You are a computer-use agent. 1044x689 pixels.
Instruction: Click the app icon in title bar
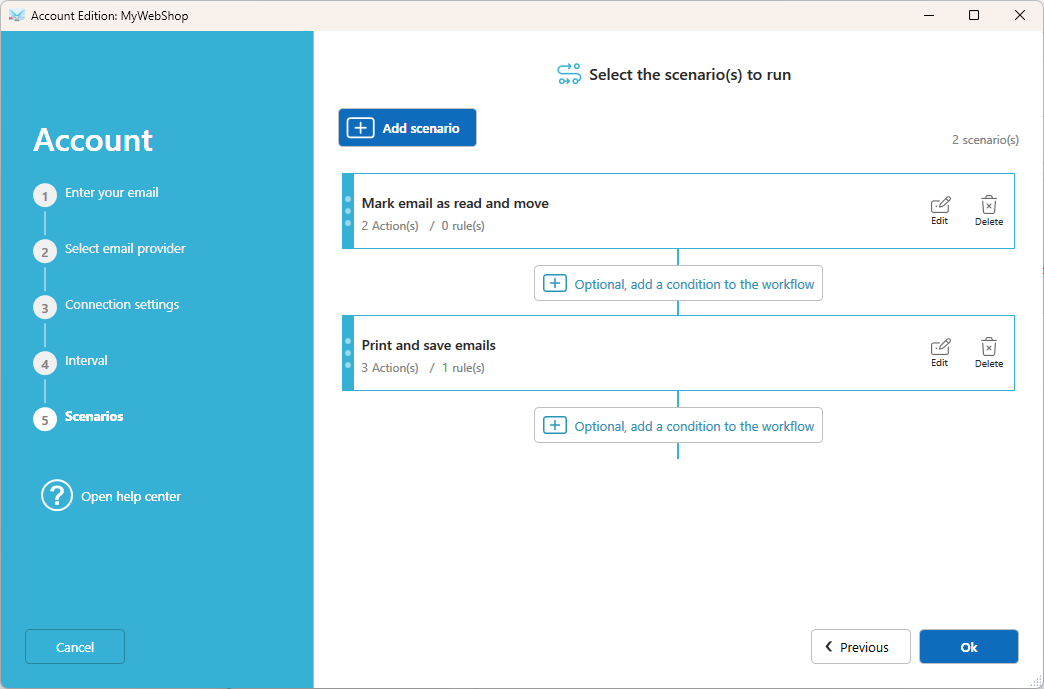click(x=17, y=15)
